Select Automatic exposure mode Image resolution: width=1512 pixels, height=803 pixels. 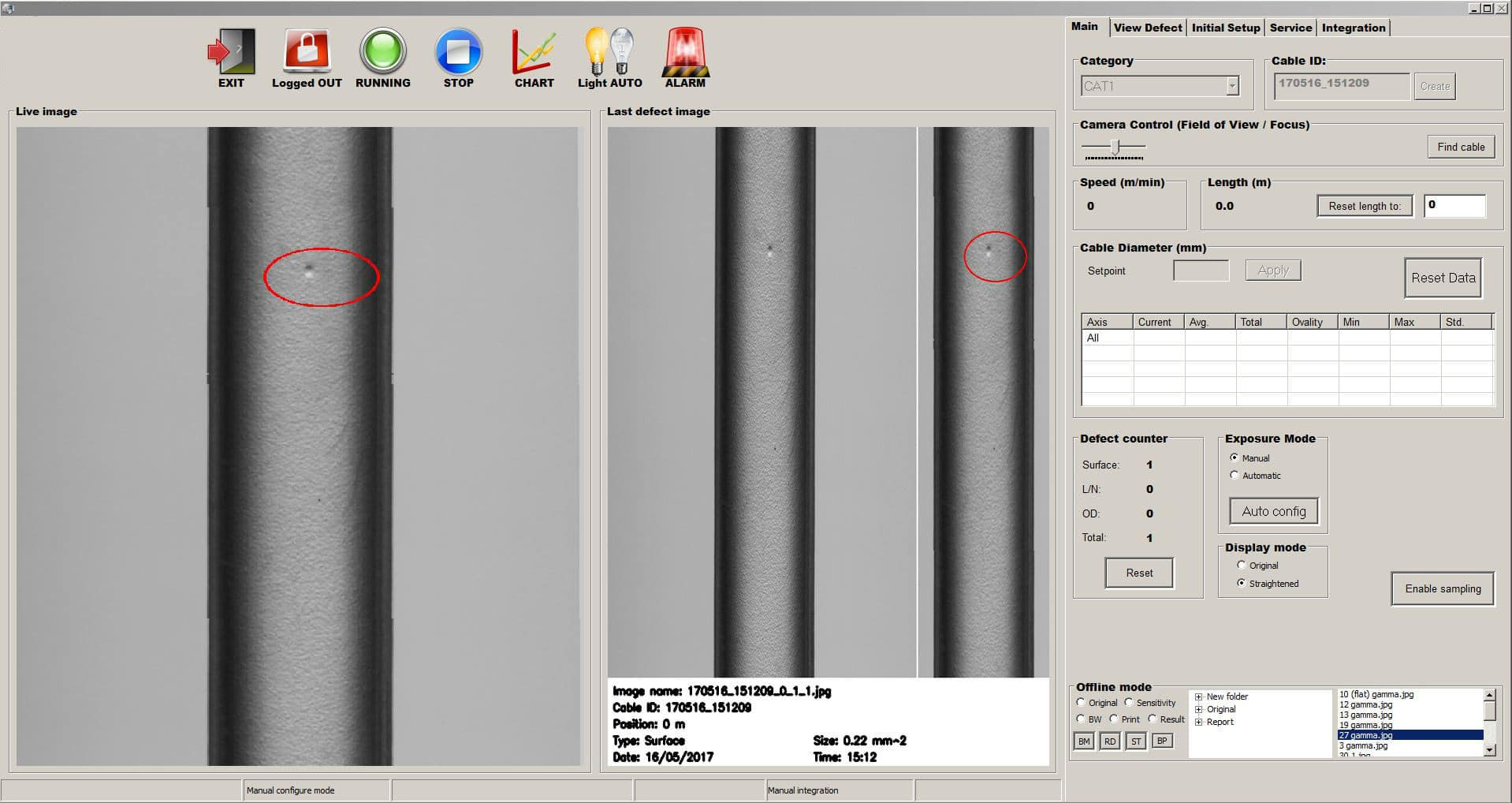click(1235, 475)
